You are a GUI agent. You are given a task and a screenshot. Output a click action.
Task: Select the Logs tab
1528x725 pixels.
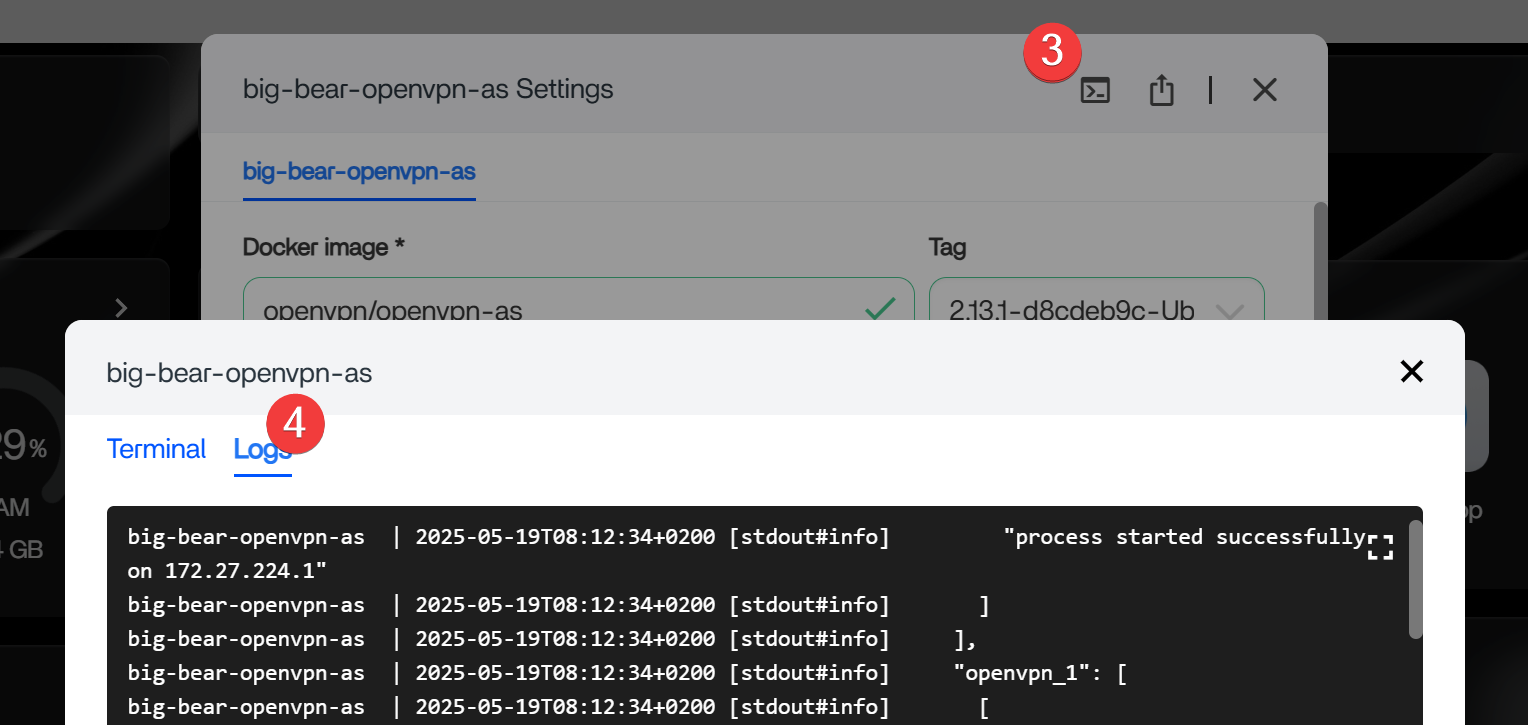point(263,450)
